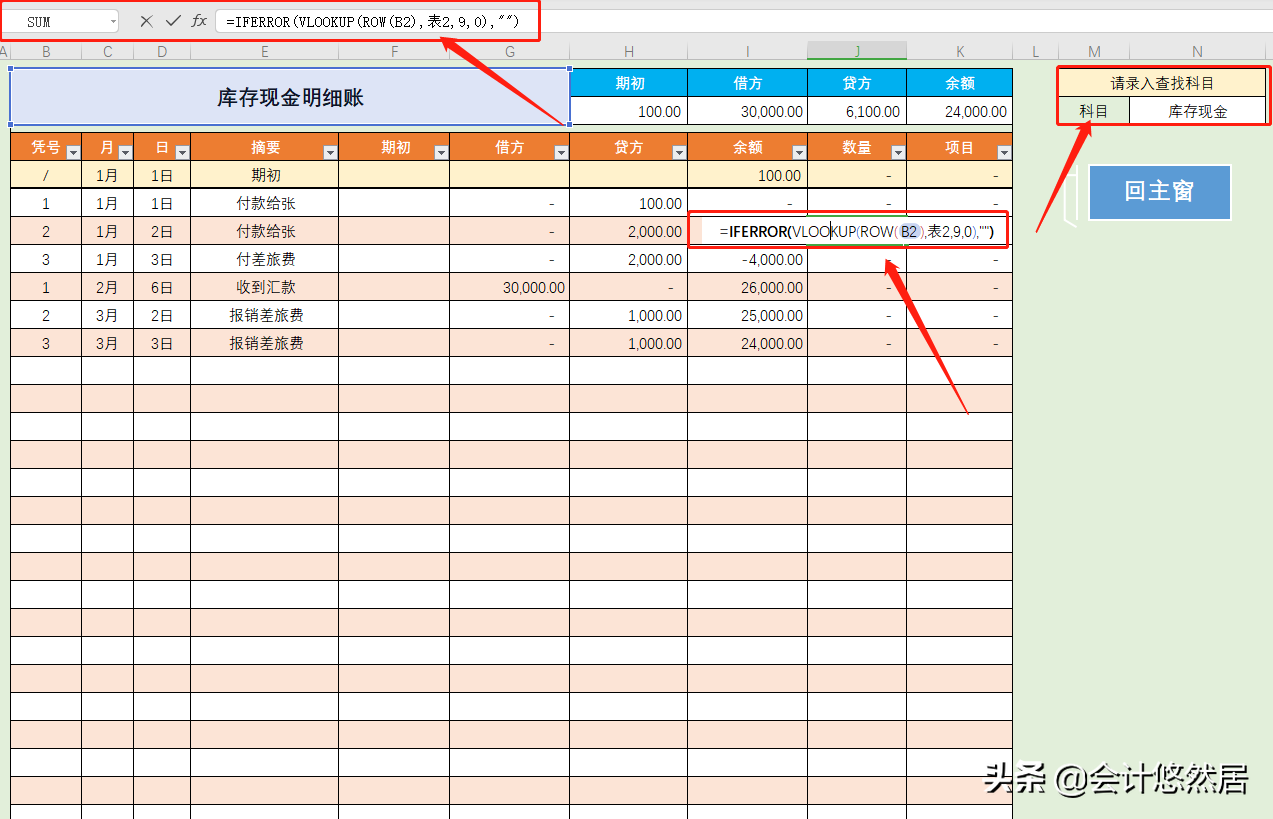Select the 科目 label cell

(1093, 111)
